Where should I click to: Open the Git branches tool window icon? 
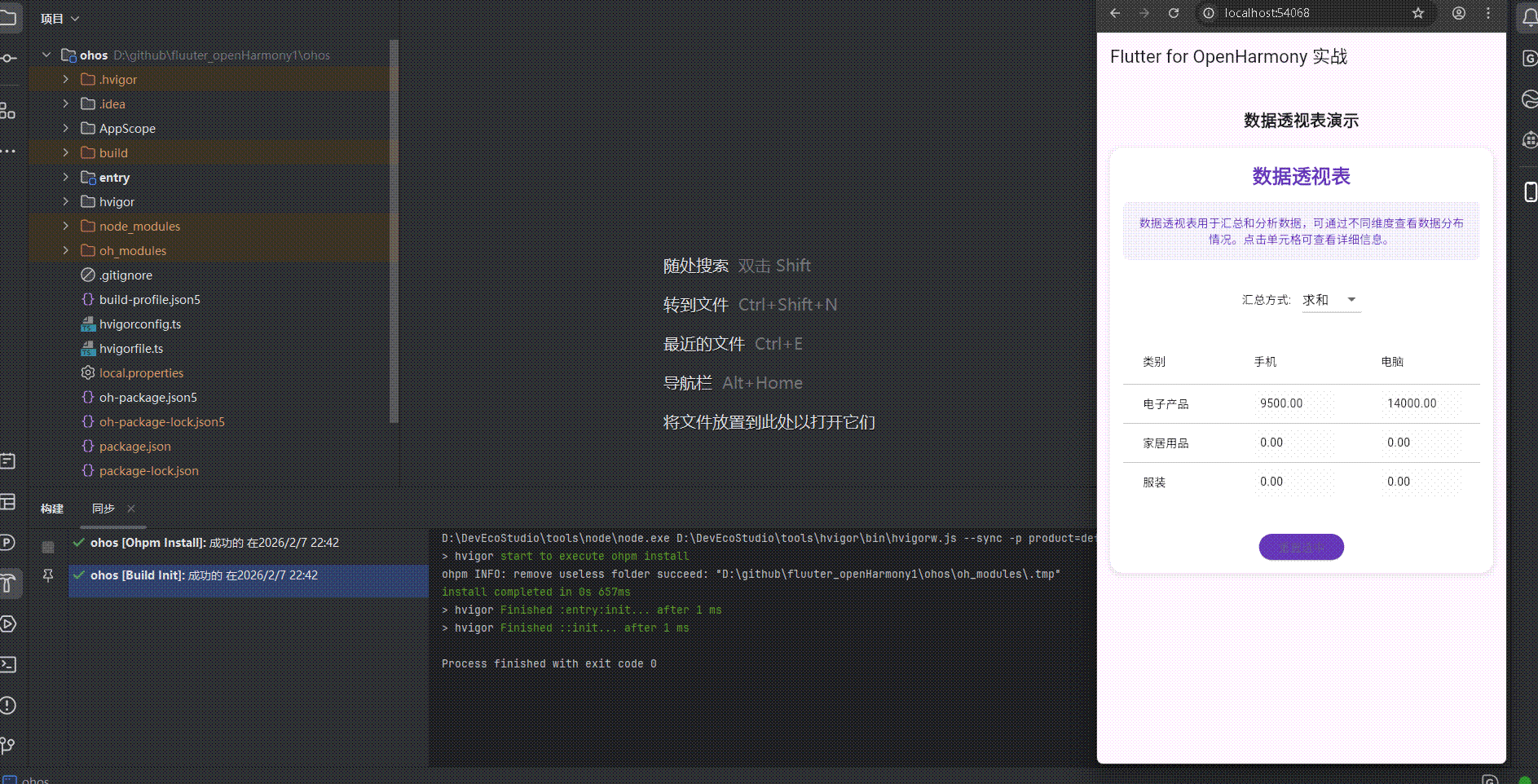point(7,745)
